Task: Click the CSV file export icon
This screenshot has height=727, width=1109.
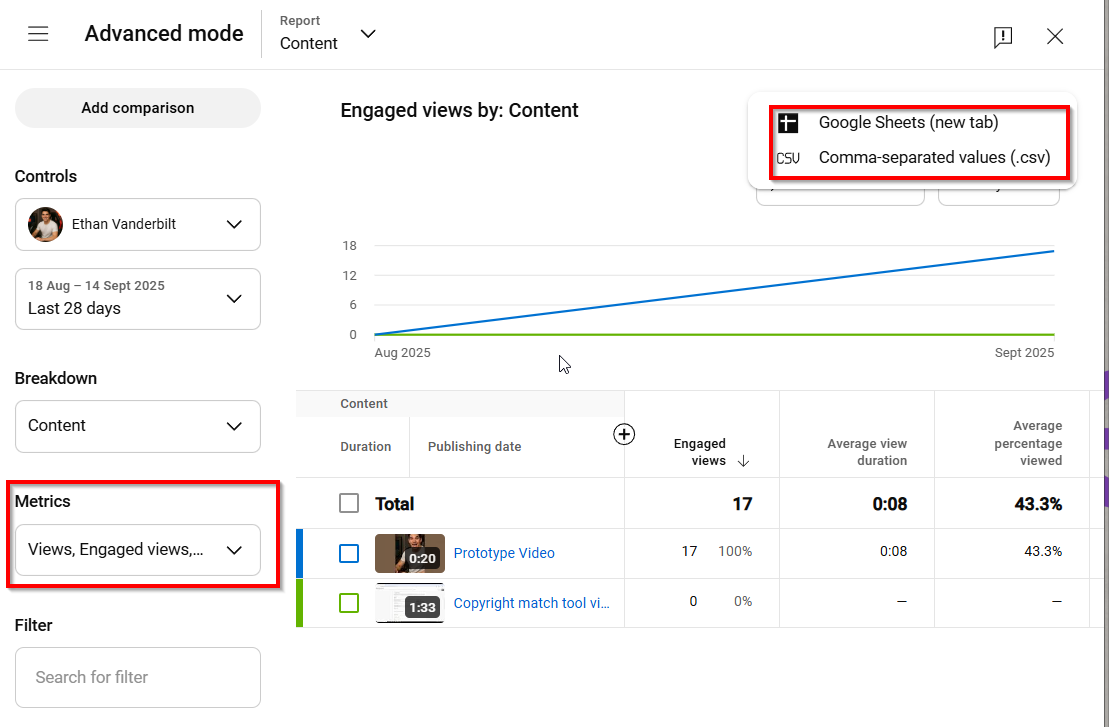Action: 788,157
